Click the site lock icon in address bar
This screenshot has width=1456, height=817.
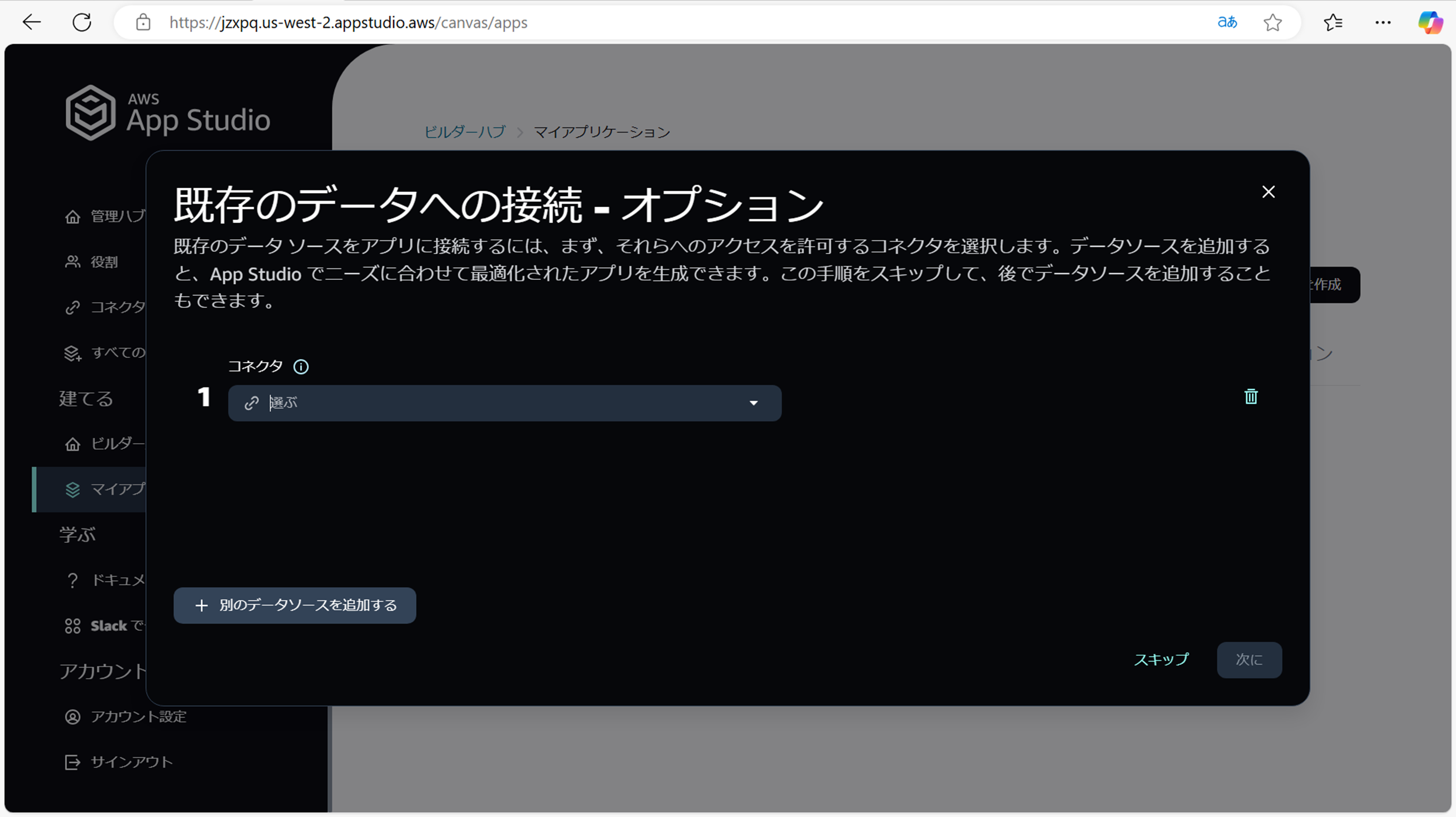[x=143, y=23]
